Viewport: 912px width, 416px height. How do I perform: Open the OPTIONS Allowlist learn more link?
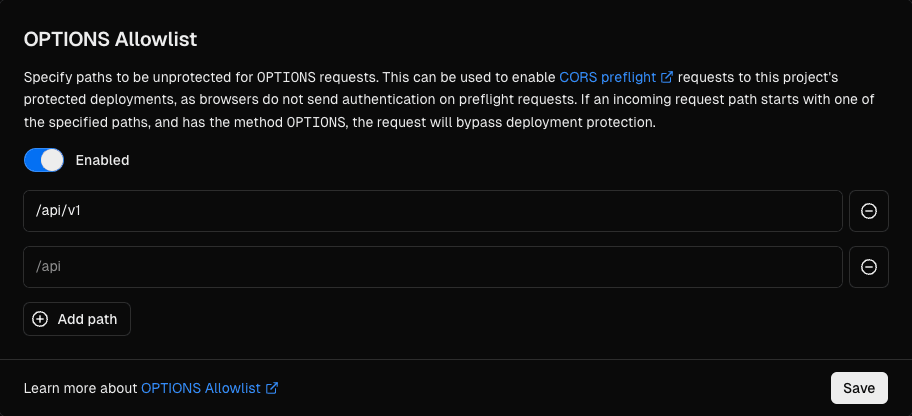click(202, 388)
